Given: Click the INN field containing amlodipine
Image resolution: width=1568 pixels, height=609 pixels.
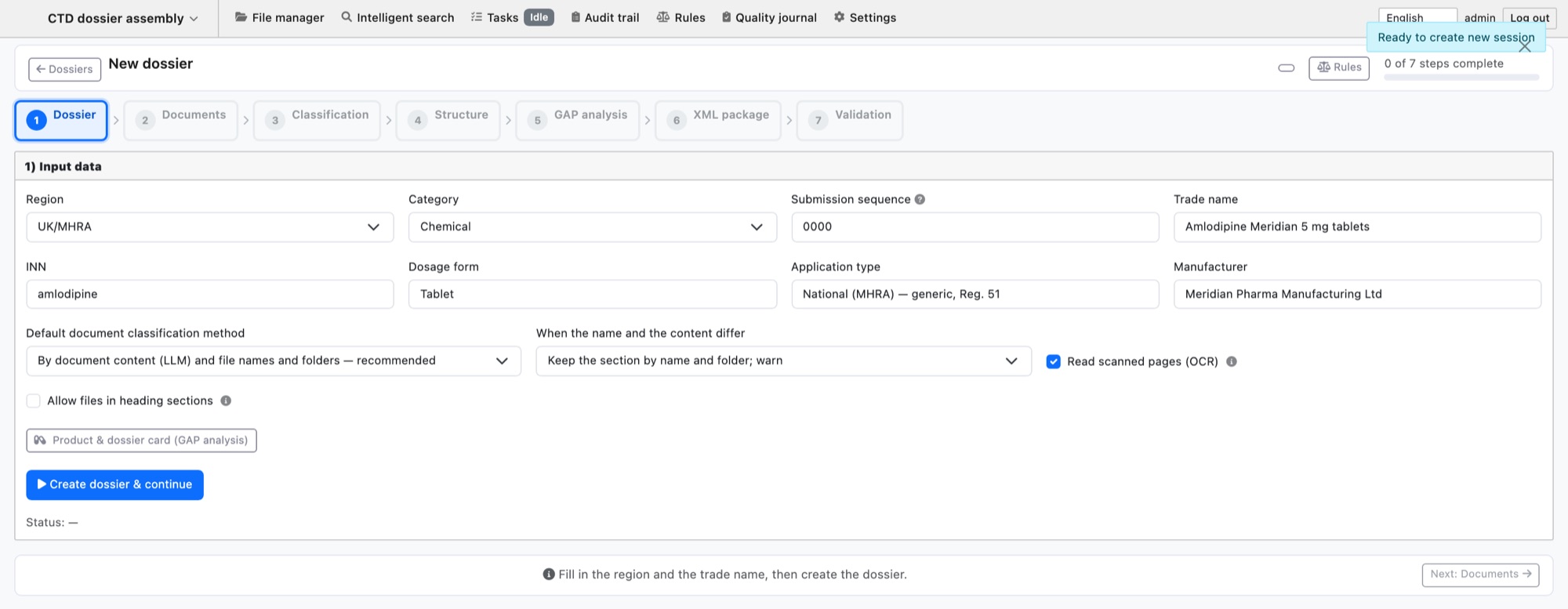Looking at the screenshot, I should pyautogui.click(x=210, y=295).
